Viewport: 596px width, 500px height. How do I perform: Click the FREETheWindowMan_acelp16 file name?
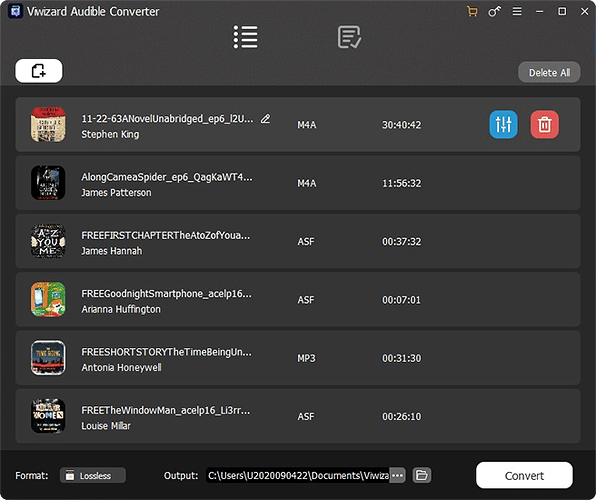tap(166, 410)
